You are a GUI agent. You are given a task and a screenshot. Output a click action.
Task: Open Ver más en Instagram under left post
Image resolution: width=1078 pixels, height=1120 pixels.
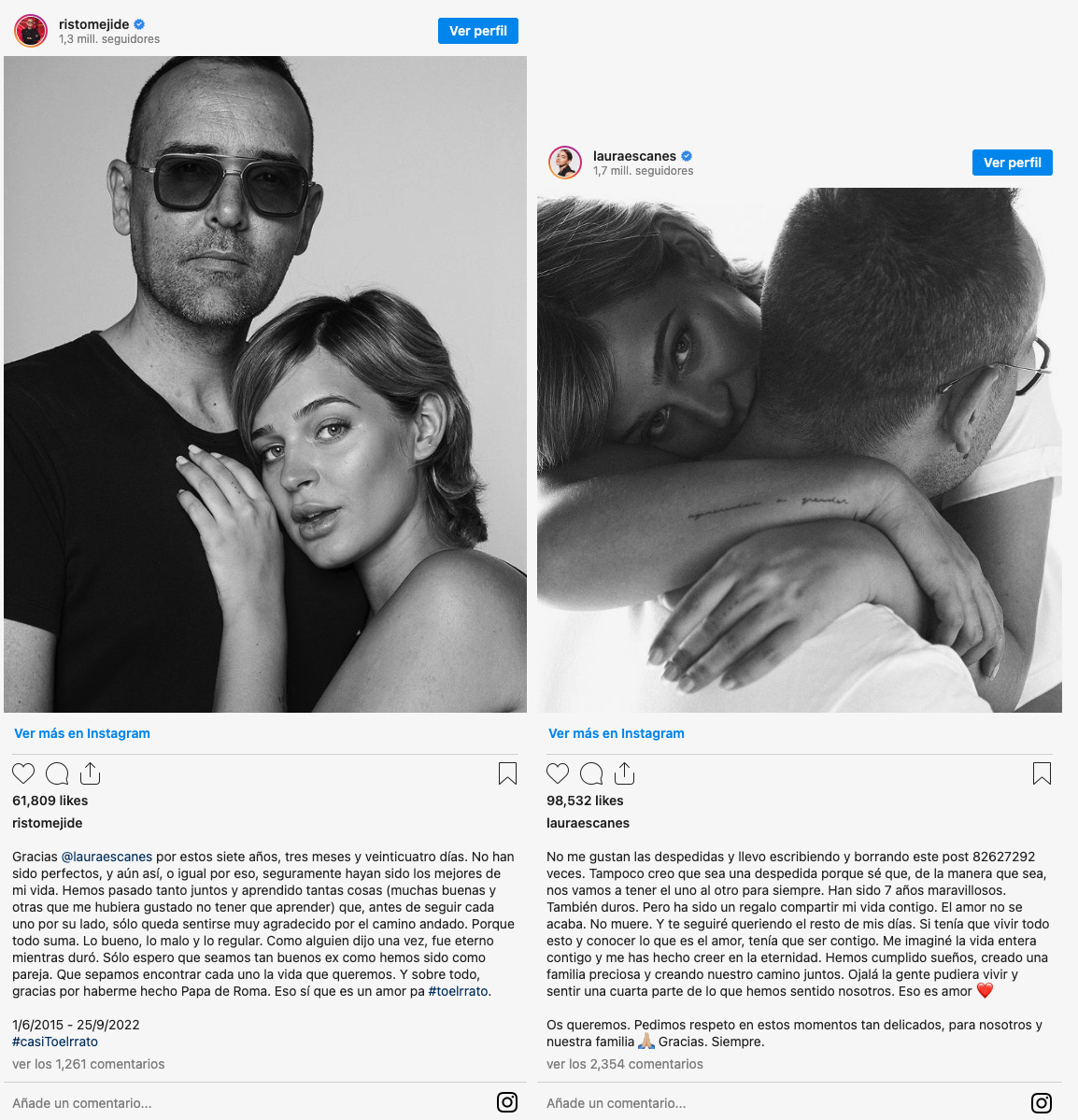[x=82, y=733]
